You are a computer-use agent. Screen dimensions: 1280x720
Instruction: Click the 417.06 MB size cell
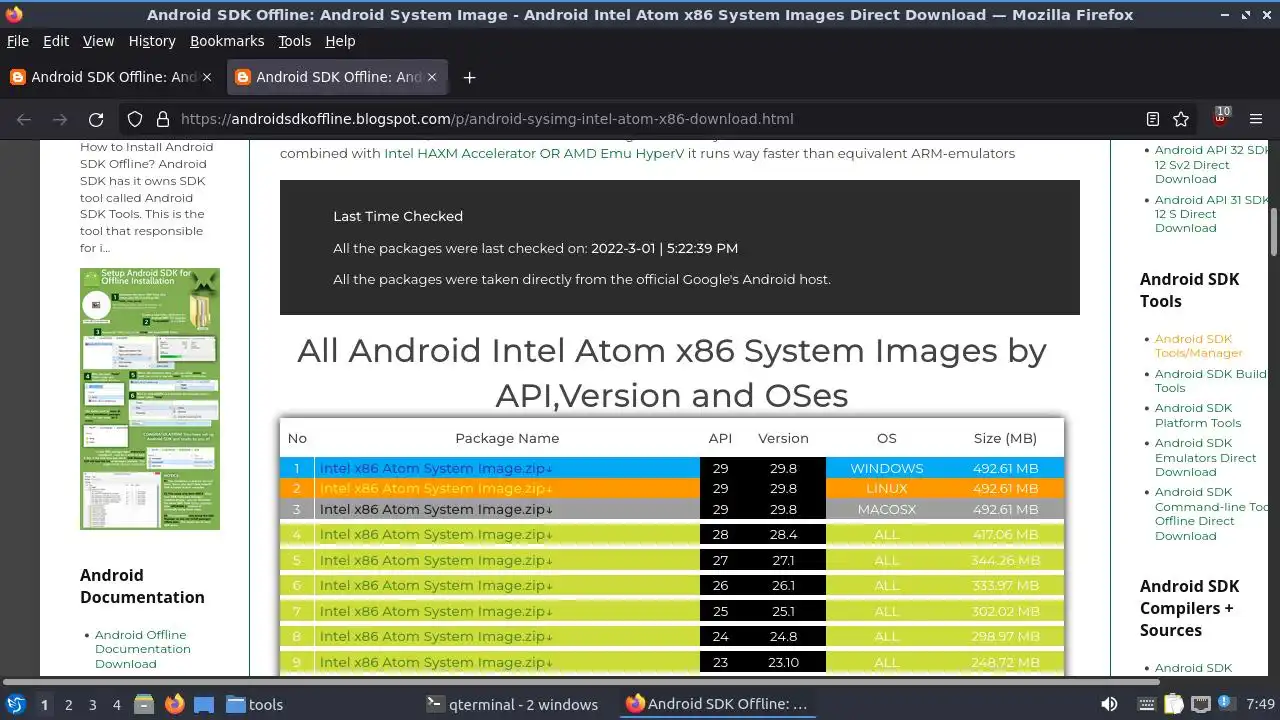pyautogui.click(x=1005, y=534)
